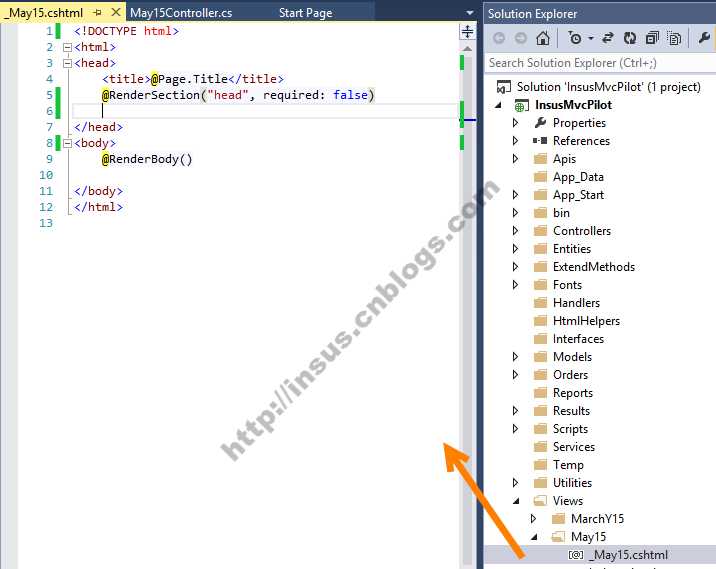Click the Forward arrow in Solution Explorer toolbar
This screenshot has height=569, width=716.
[521, 38]
